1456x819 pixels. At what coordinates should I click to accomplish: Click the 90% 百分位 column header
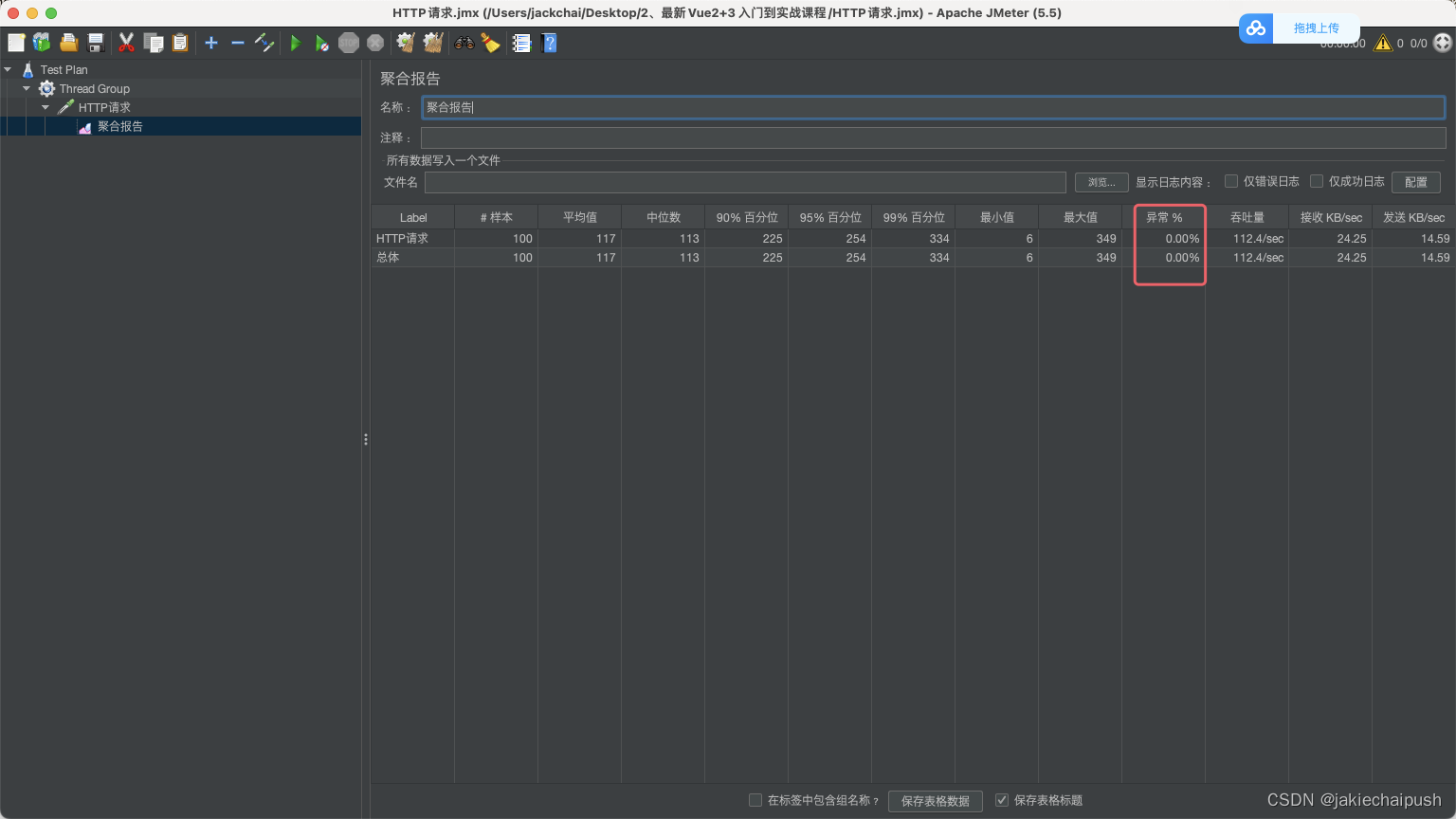[747, 217]
